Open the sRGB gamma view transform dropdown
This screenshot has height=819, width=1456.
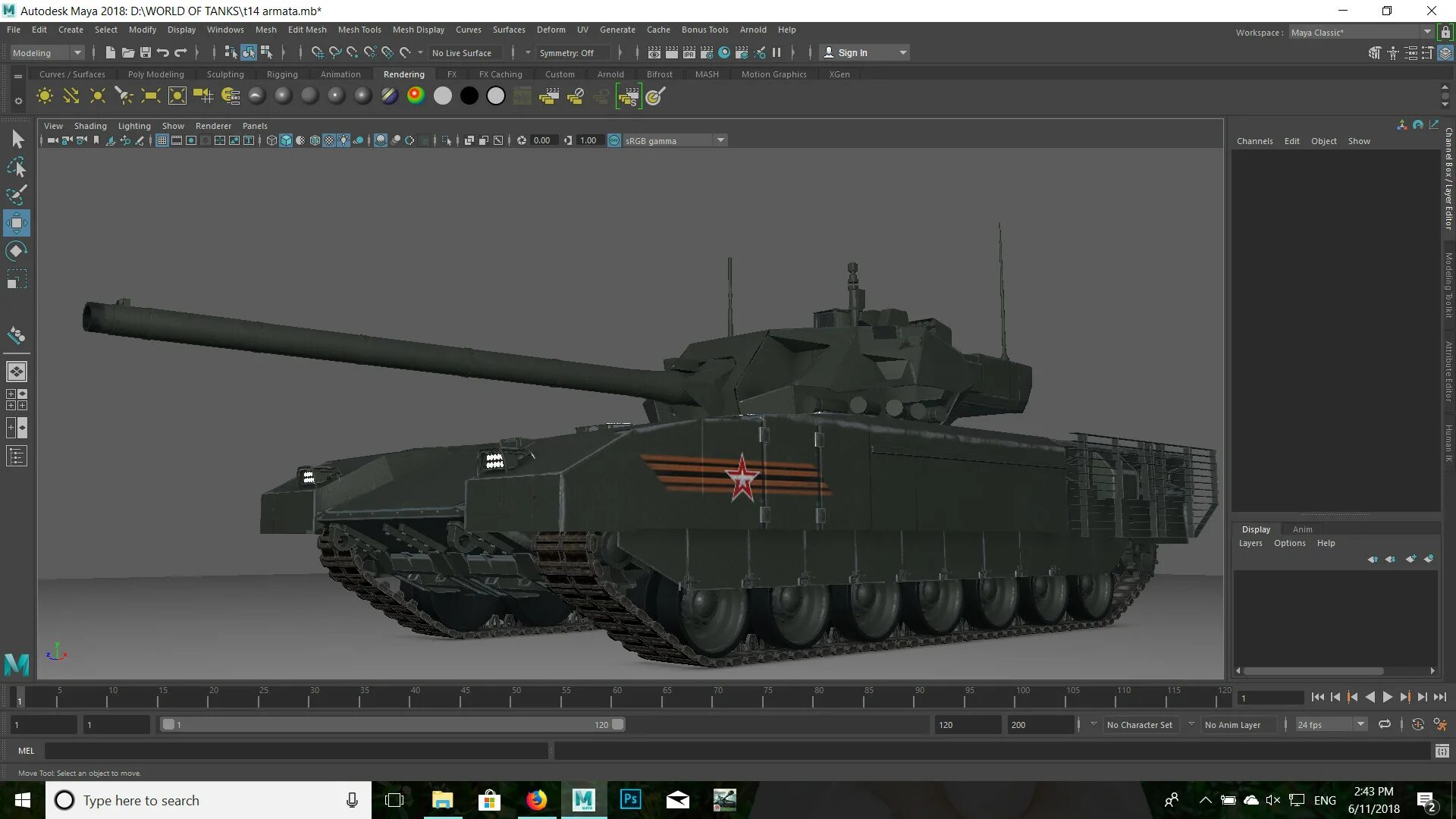pyautogui.click(x=675, y=140)
